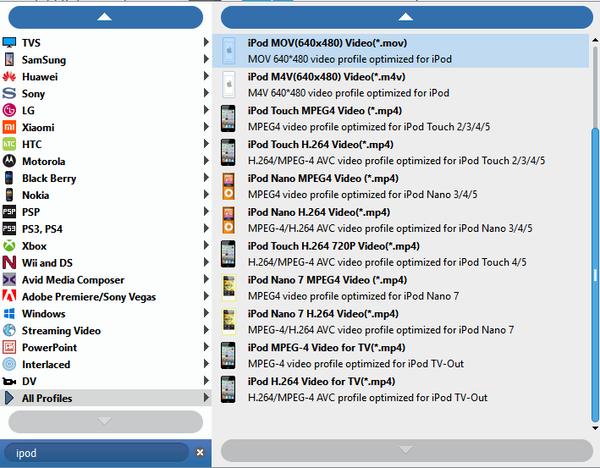Expand TVS submenu arrow

point(206,42)
